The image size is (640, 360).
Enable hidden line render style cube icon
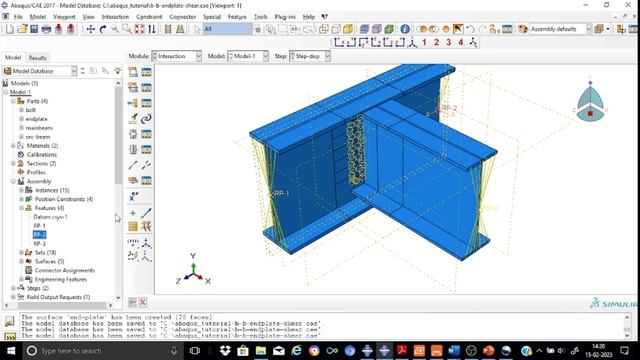pyautogui.click(x=336, y=29)
